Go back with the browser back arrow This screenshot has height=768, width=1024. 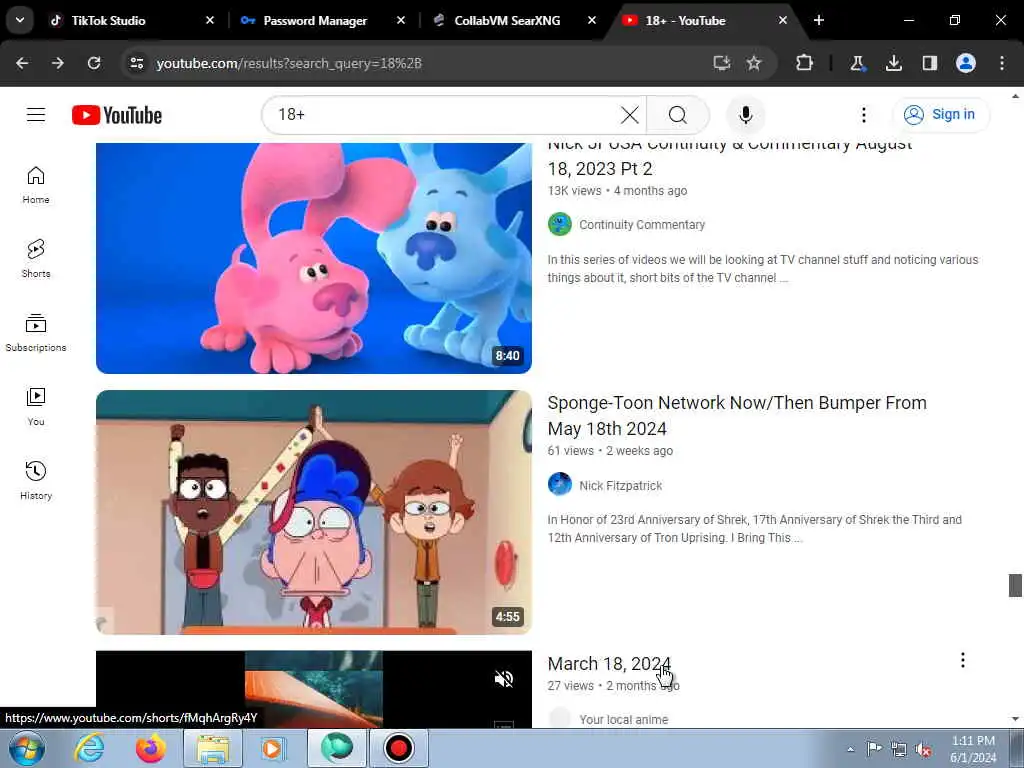(22, 63)
